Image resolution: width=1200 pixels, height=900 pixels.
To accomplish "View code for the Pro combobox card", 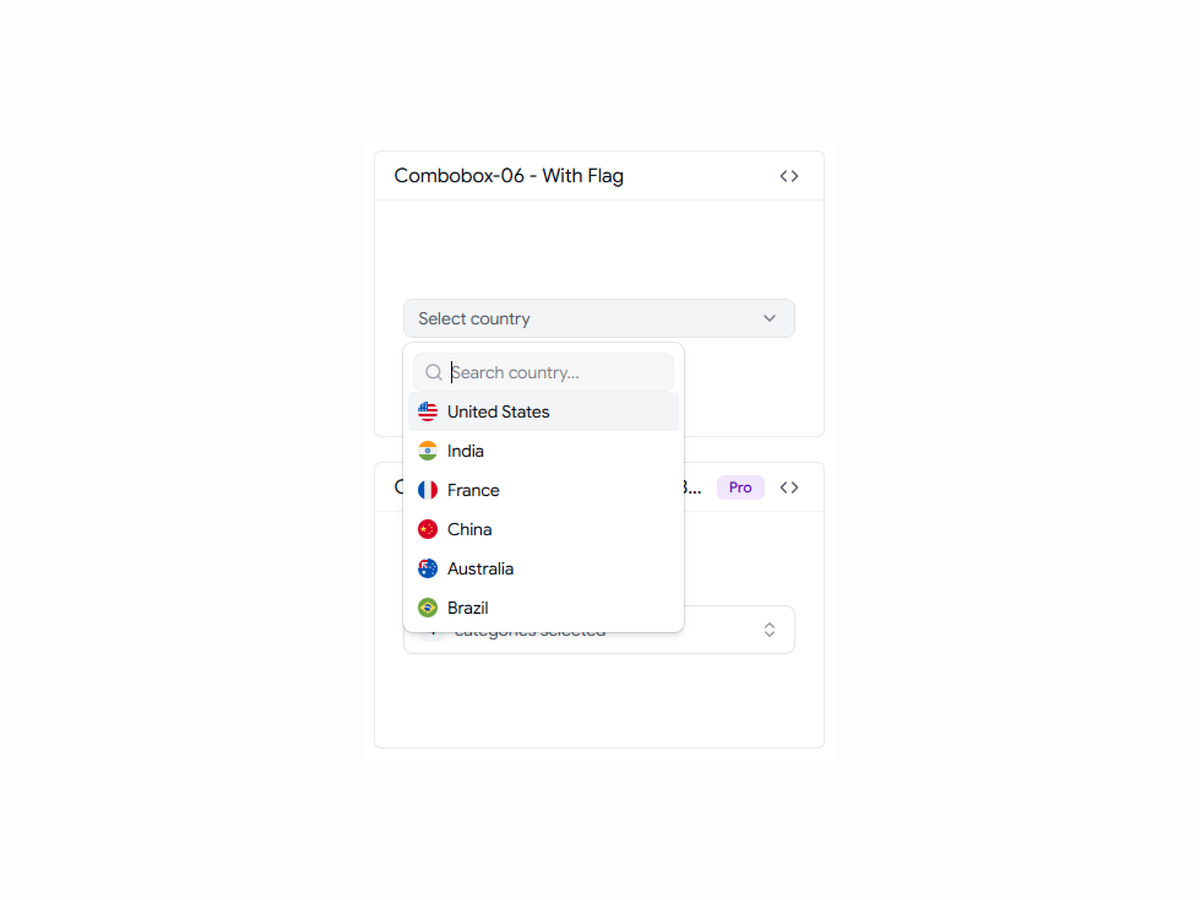I will tap(789, 487).
